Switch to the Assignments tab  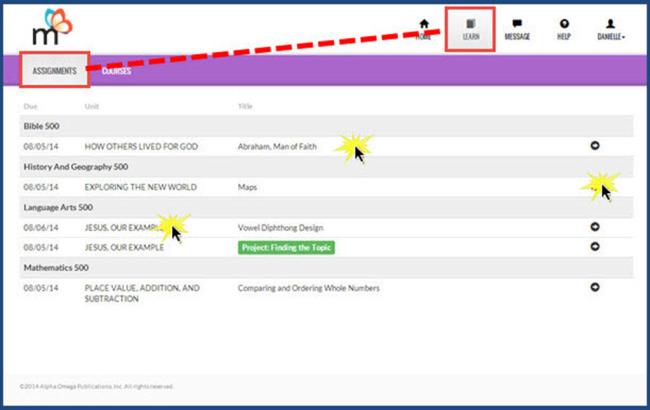pos(54,72)
